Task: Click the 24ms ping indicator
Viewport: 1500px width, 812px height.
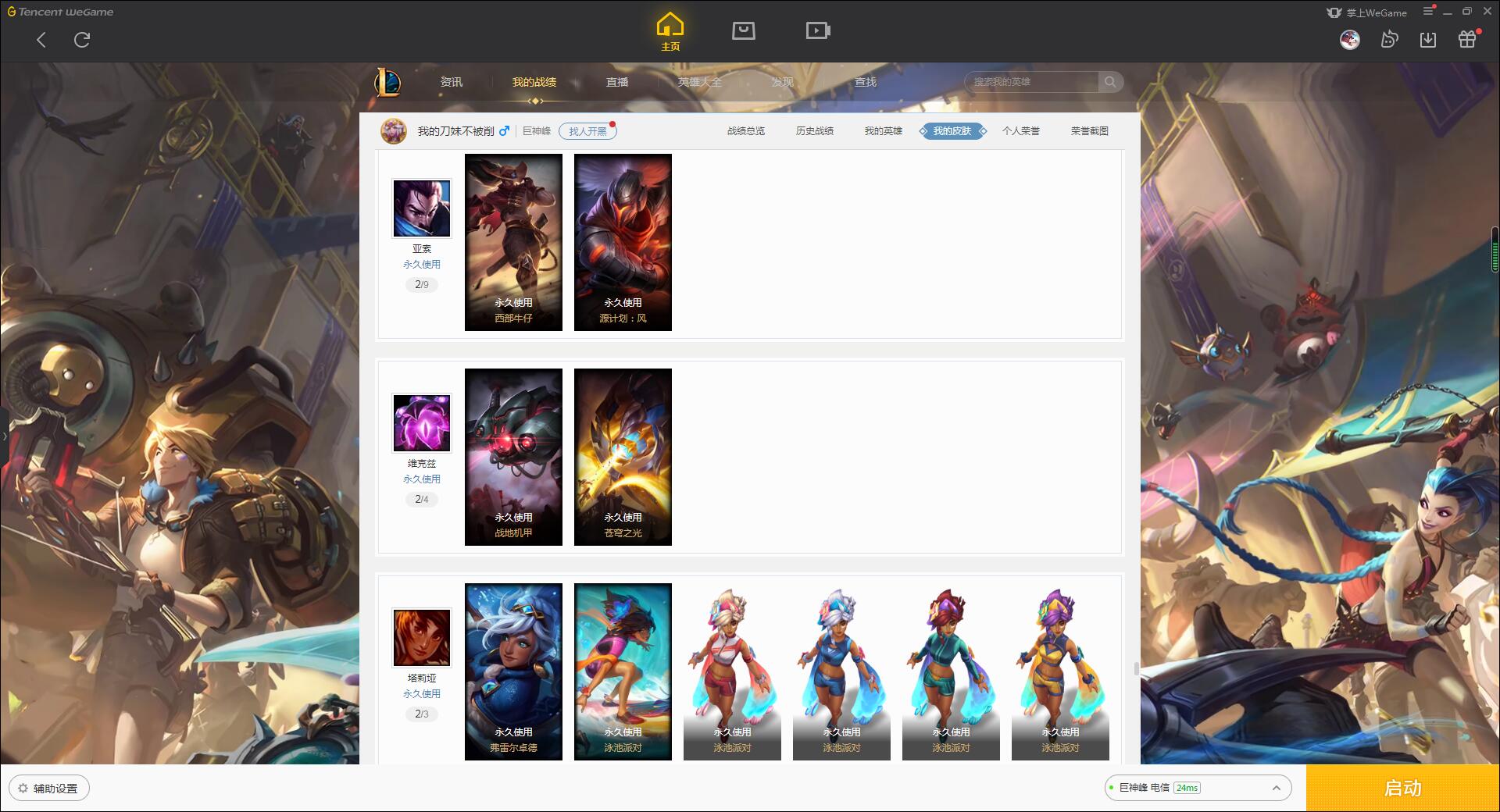Action: 1187,788
